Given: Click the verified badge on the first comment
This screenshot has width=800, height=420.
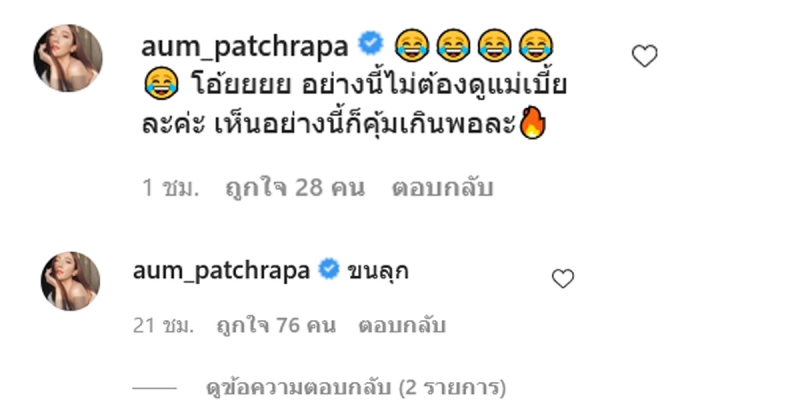Looking at the screenshot, I should (371, 43).
